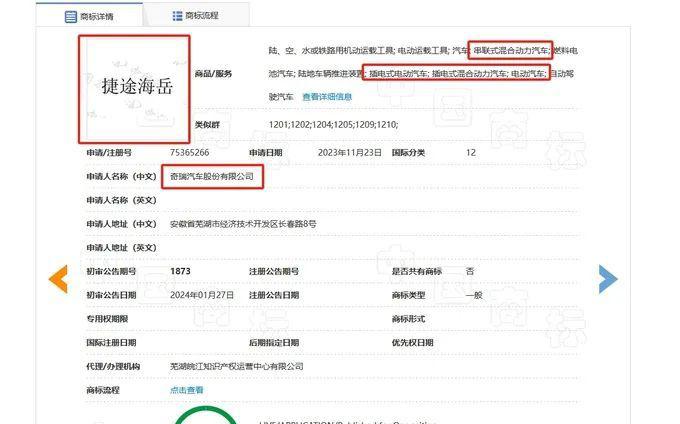Go to next trademark with blue arrow
Viewport: 680px width, 424px height.
tap(608, 279)
